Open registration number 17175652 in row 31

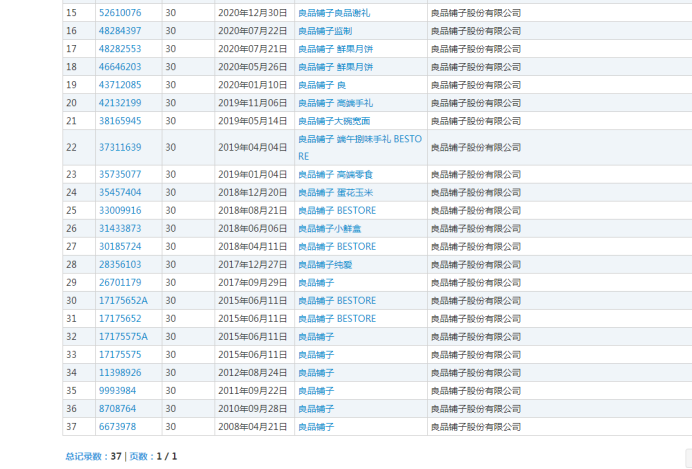[x=120, y=319]
